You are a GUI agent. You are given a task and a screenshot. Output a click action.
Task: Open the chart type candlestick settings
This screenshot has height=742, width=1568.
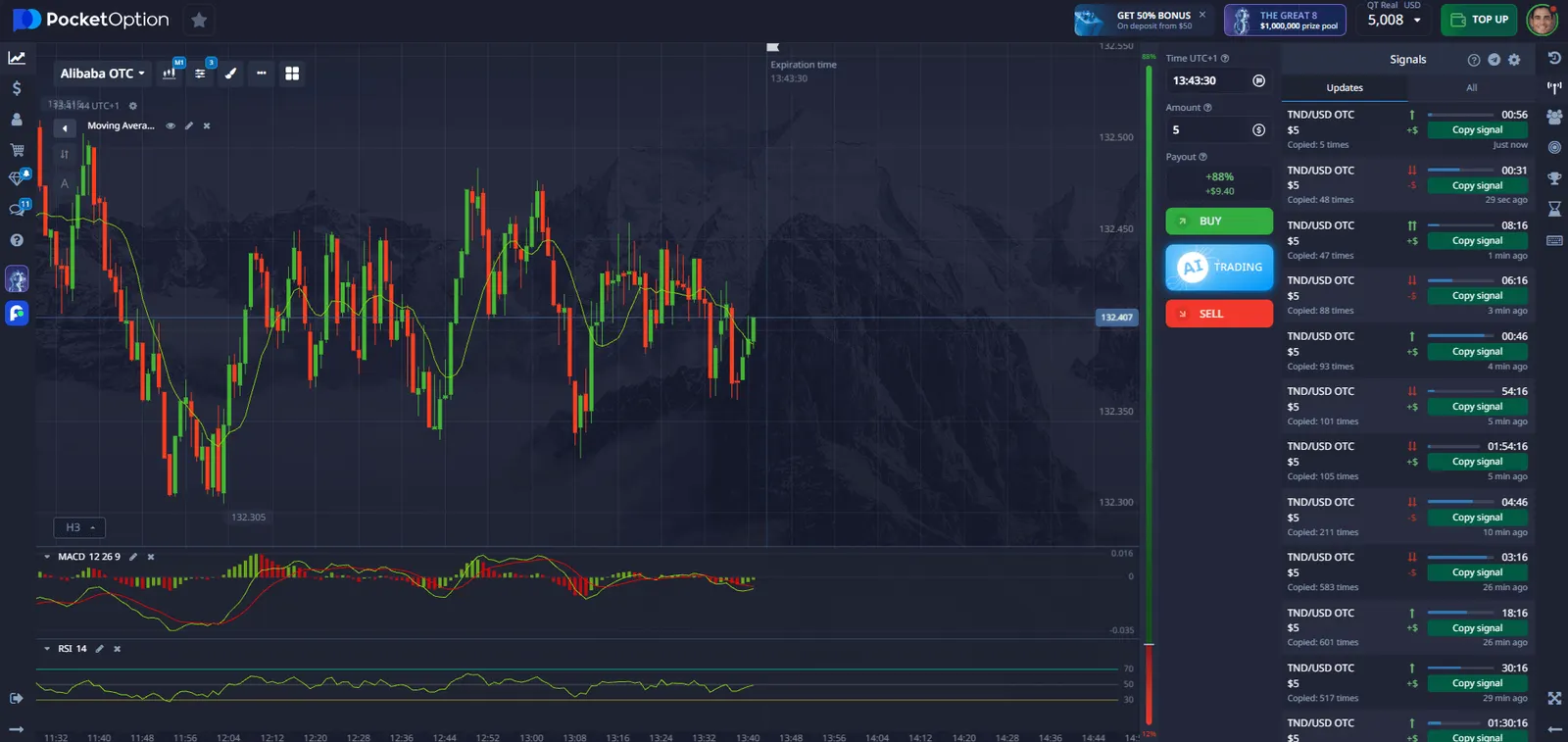[170, 74]
